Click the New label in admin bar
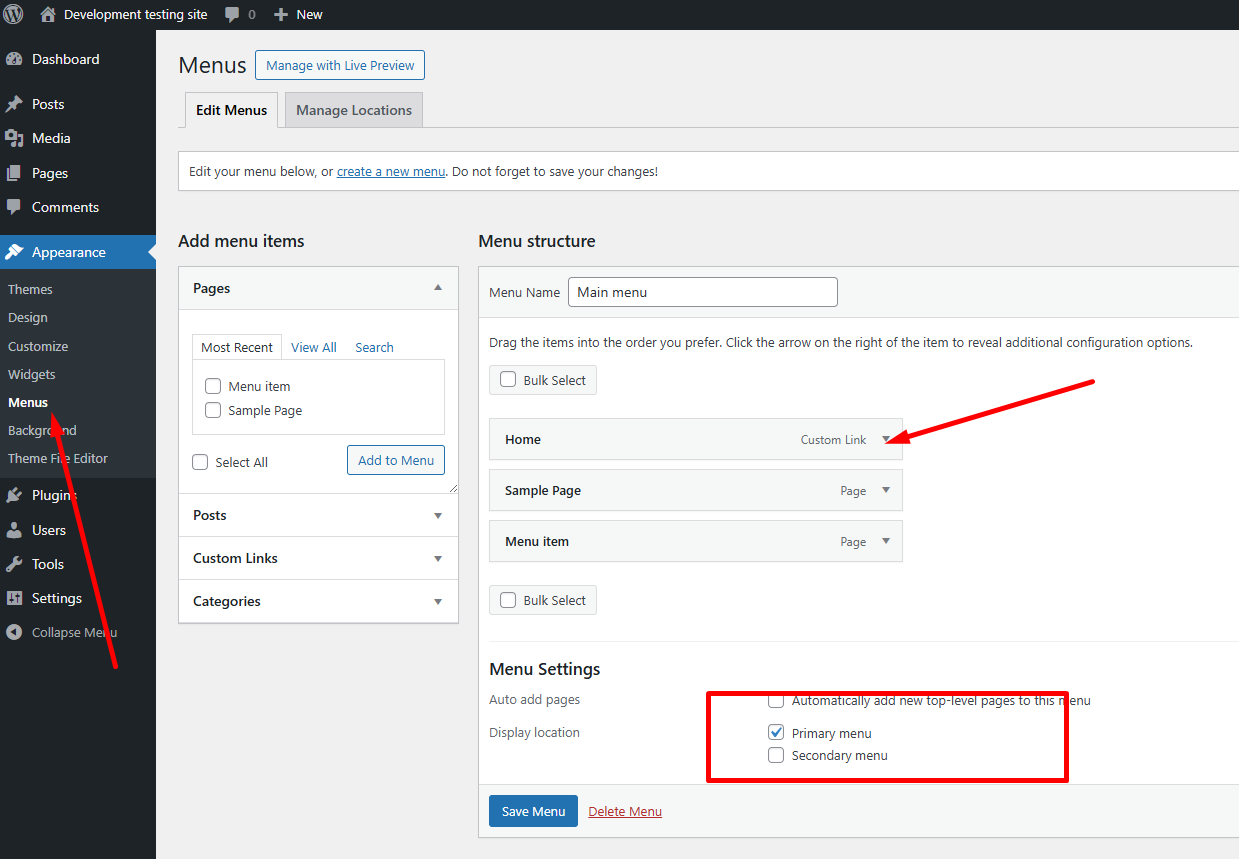The width and height of the screenshot is (1239, 859). (309, 15)
